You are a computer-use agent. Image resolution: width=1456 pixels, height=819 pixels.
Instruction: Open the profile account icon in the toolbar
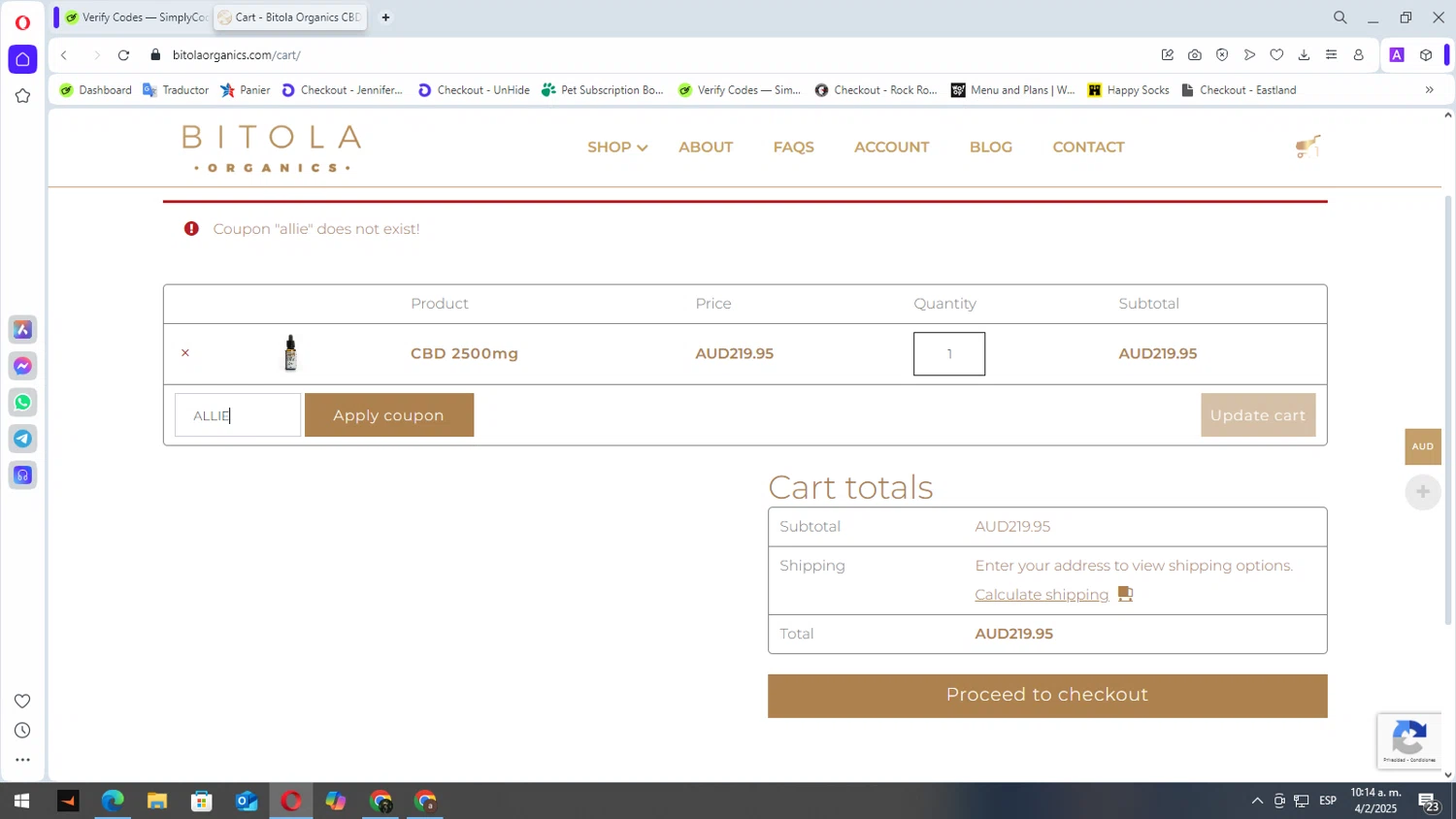pyautogui.click(x=1358, y=55)
